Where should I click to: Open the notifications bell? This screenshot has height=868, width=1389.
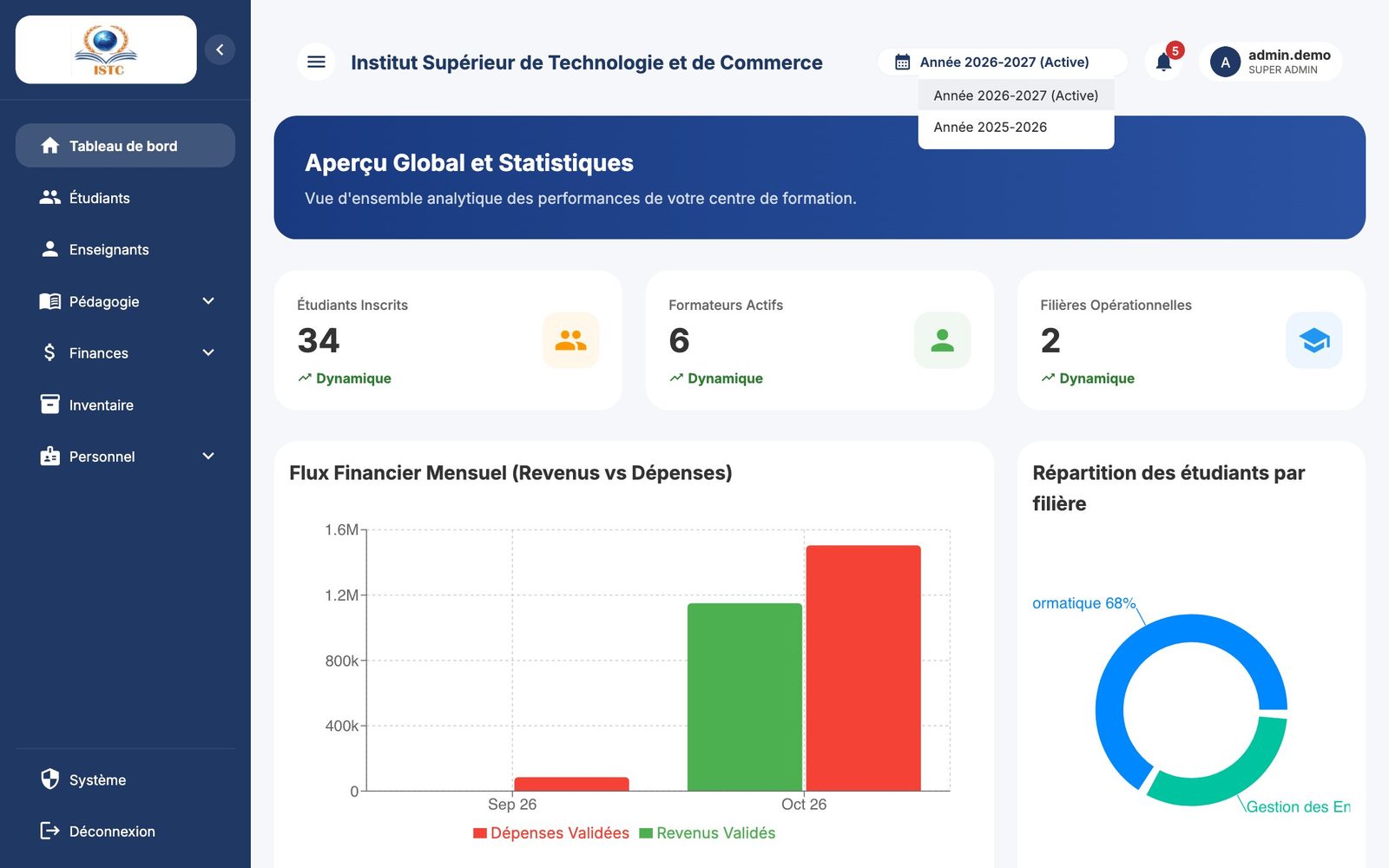point(1164,62)
